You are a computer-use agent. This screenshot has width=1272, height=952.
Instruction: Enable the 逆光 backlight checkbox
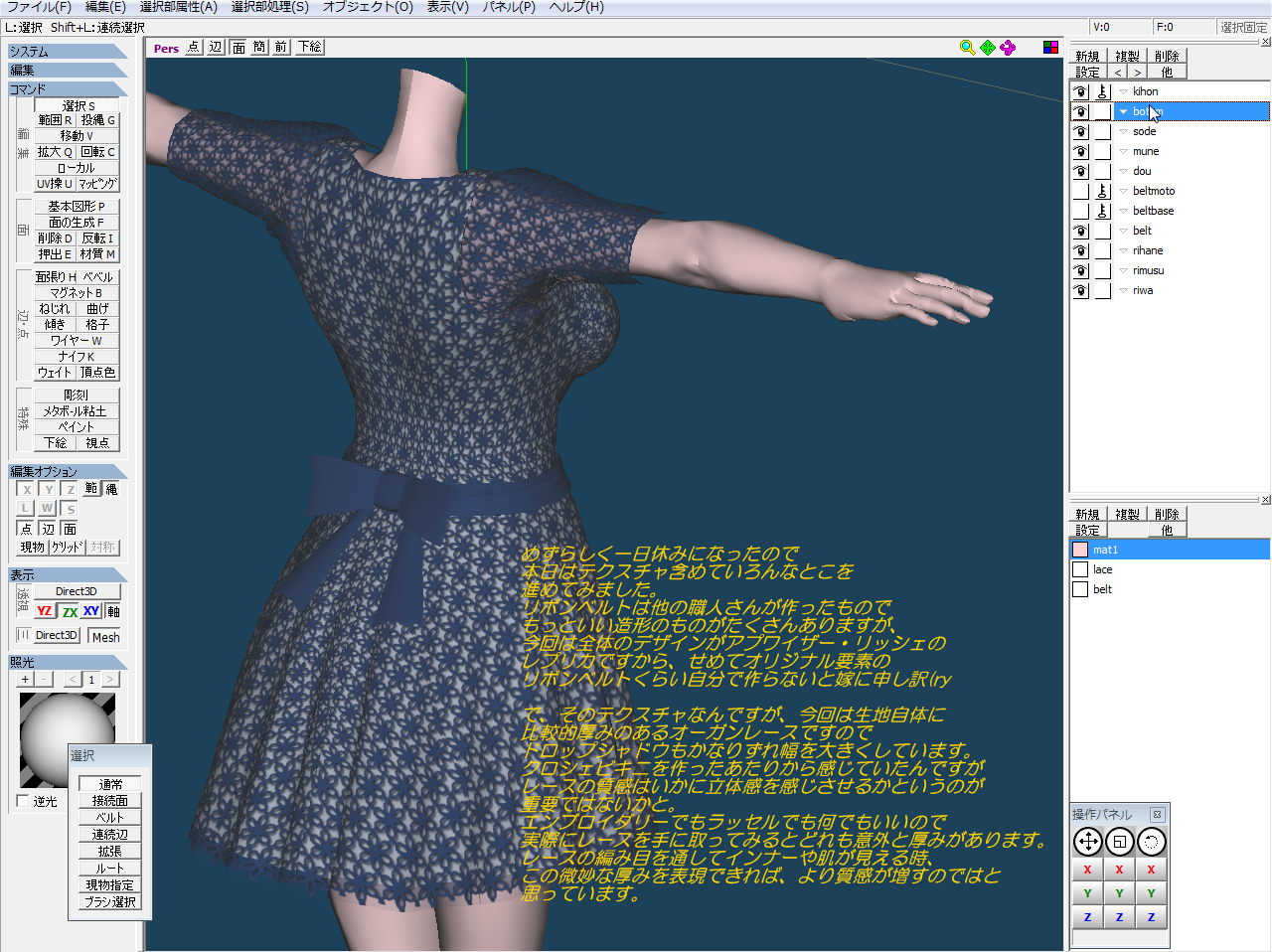tap(23, 801)
